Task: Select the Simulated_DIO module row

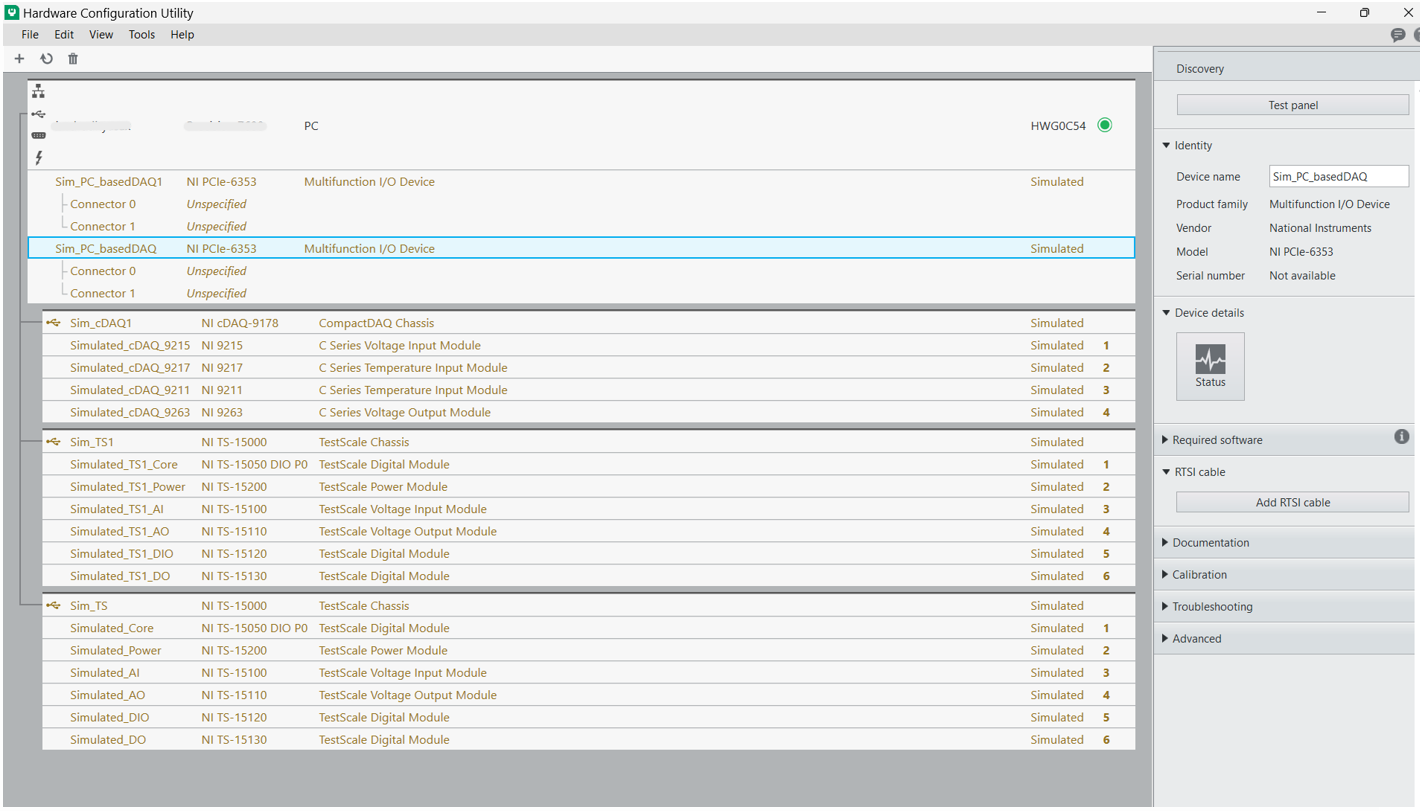Action: point(589,718)
